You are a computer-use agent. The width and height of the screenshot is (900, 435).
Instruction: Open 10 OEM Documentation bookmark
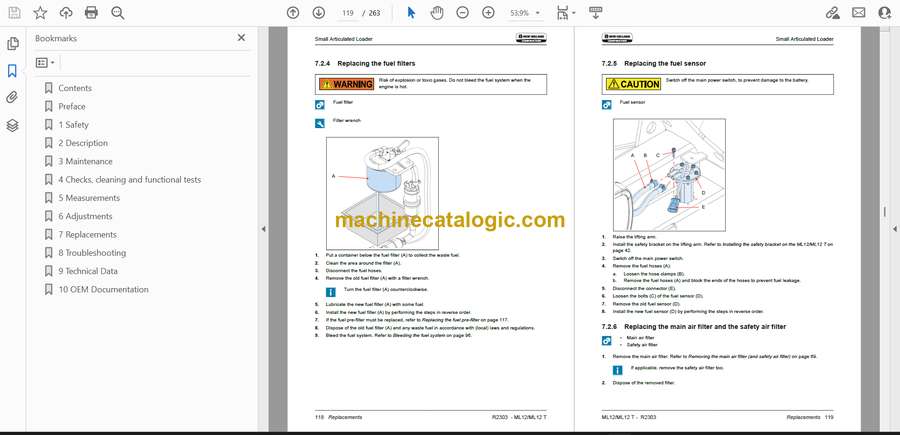pyautogui.click(x=103, y=290)
